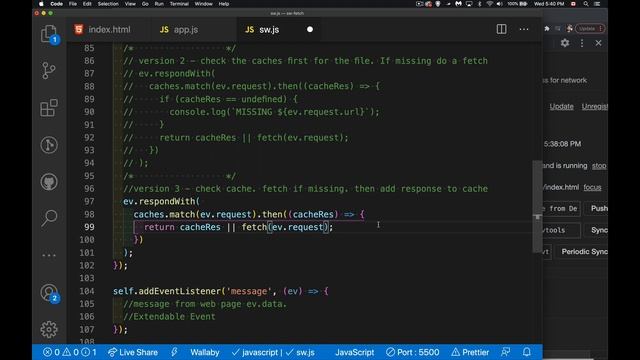Viewport: 640px width, 360px height.
Task: Open the Extensions view
Action: 49,108
